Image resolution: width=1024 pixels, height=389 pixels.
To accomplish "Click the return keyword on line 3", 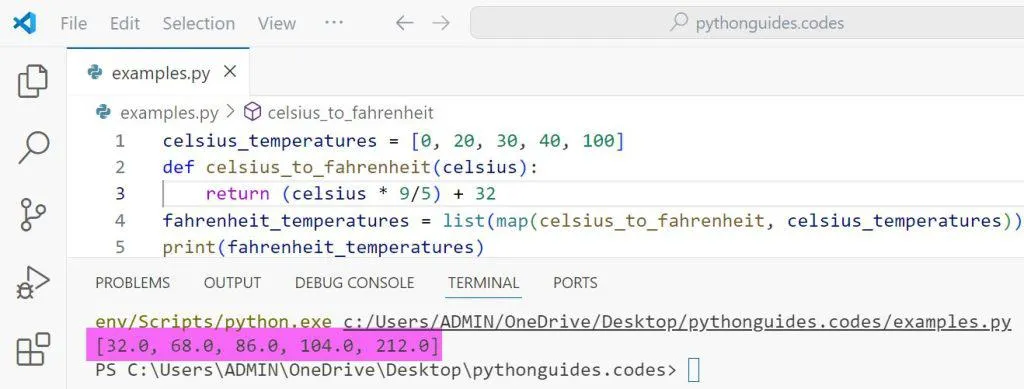I will pyautogui.click(x=237, y=194).
